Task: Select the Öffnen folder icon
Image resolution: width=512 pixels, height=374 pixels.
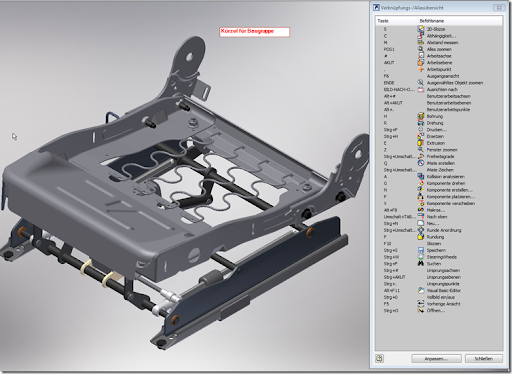Action: pos(421,310)
